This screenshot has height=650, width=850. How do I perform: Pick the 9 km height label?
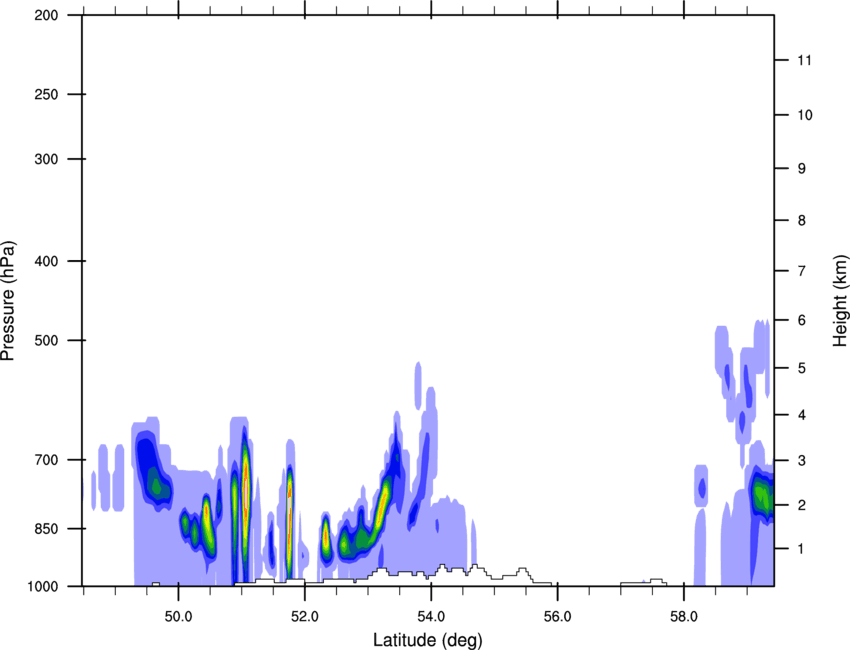tap(802, 169)
